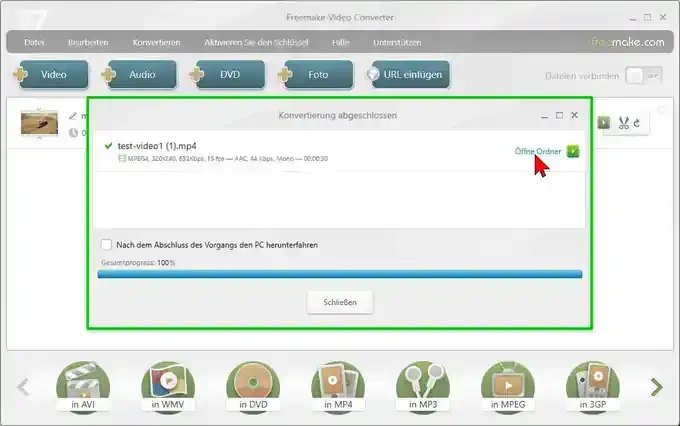Choose in DVD output format
The width and height of the screenshot is (680, 426).
pyautogui.click(x=253, y=387)
